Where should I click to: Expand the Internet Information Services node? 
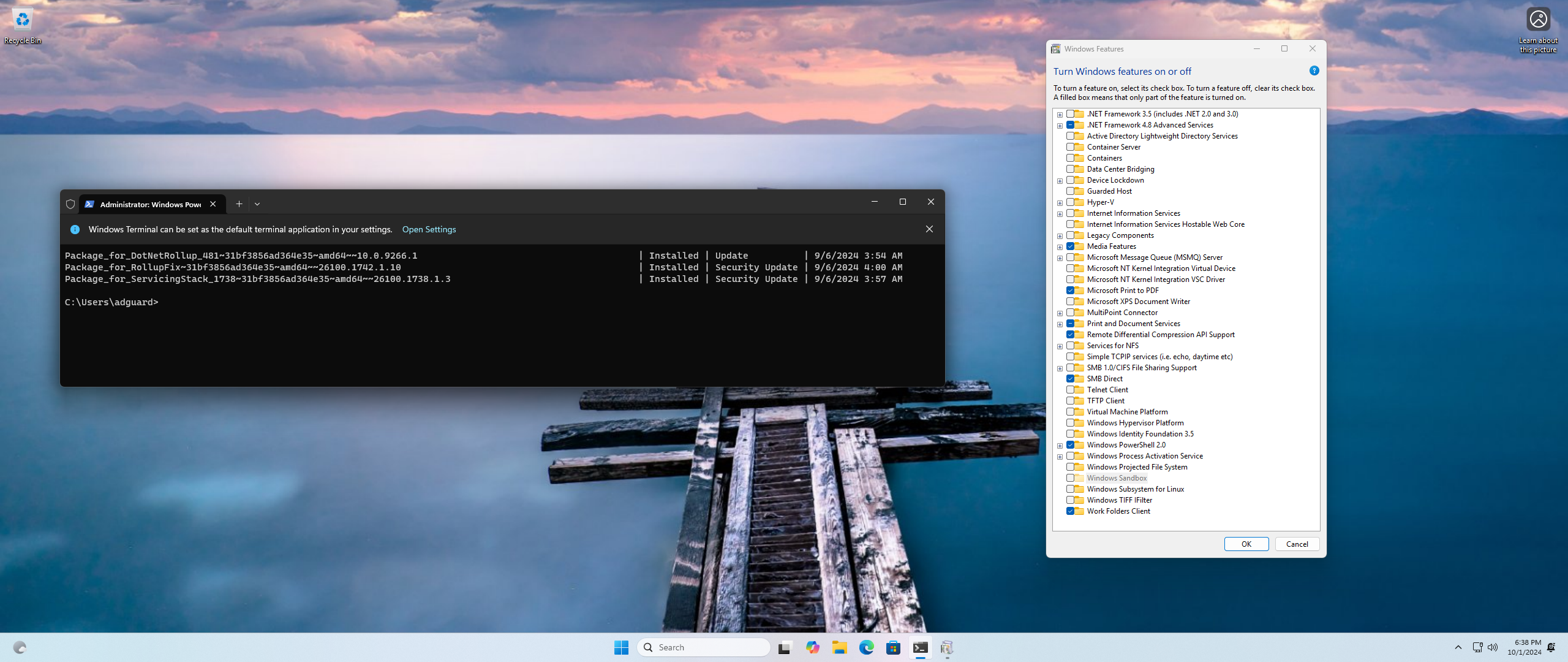(1060, 214)
